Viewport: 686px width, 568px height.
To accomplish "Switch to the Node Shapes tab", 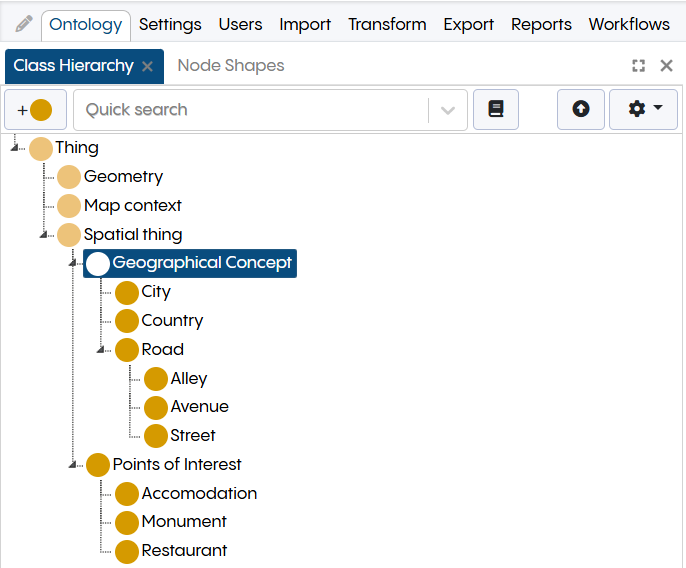I will pyautogui.click(x=231, y=66).
